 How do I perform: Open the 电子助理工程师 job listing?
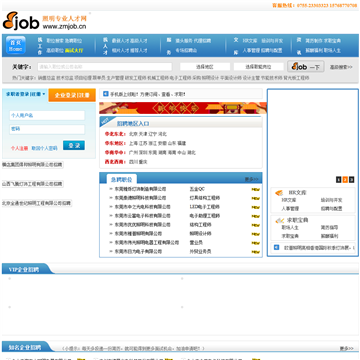pos(204,216)
